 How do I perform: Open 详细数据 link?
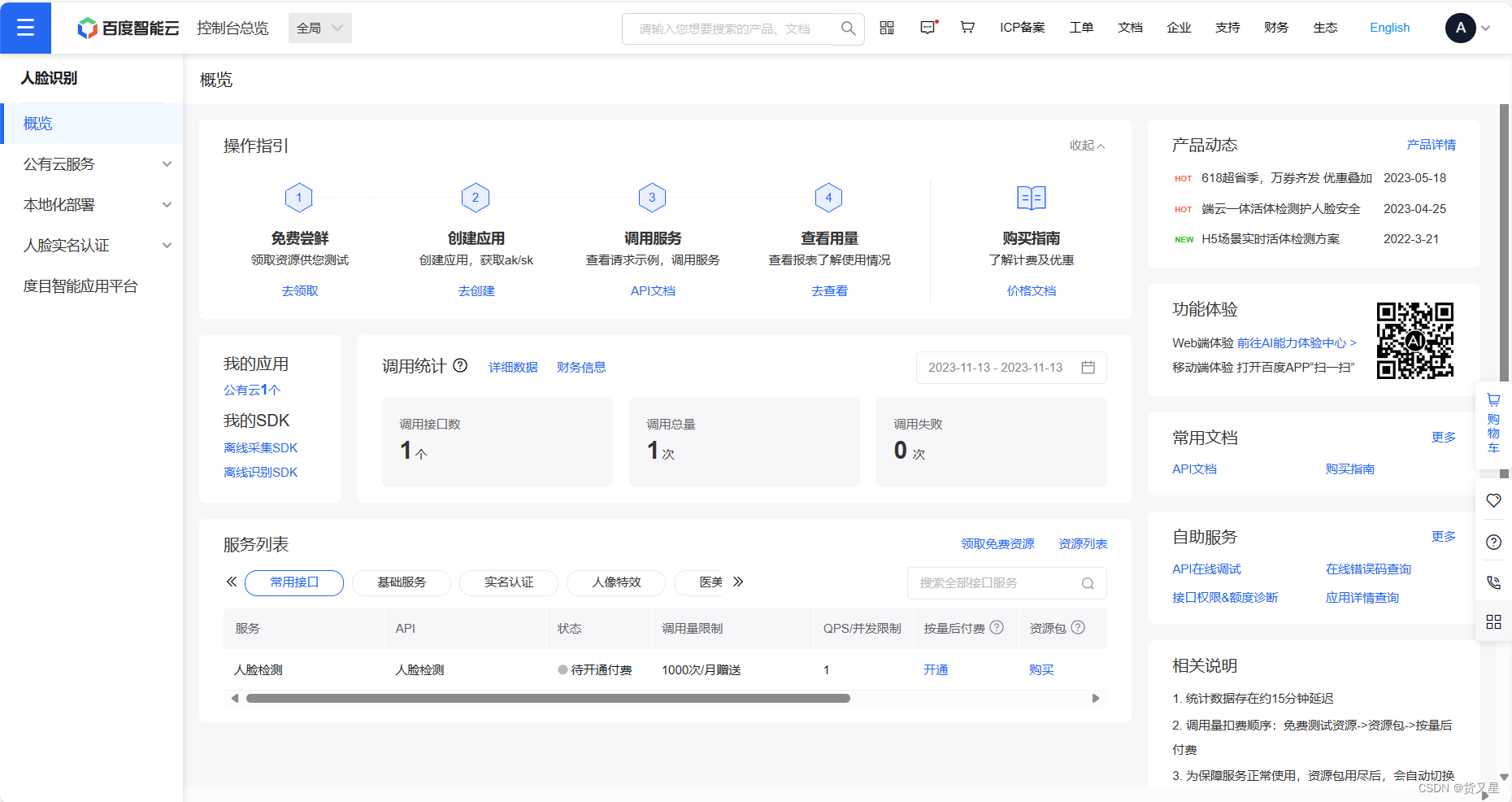[513, 368]
